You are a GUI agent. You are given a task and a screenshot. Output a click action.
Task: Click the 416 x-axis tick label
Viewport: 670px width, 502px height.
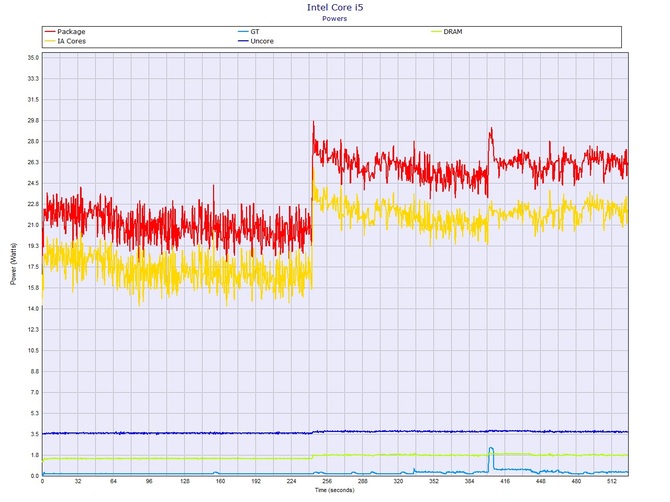pyautogui.click(x=505, y=481)
